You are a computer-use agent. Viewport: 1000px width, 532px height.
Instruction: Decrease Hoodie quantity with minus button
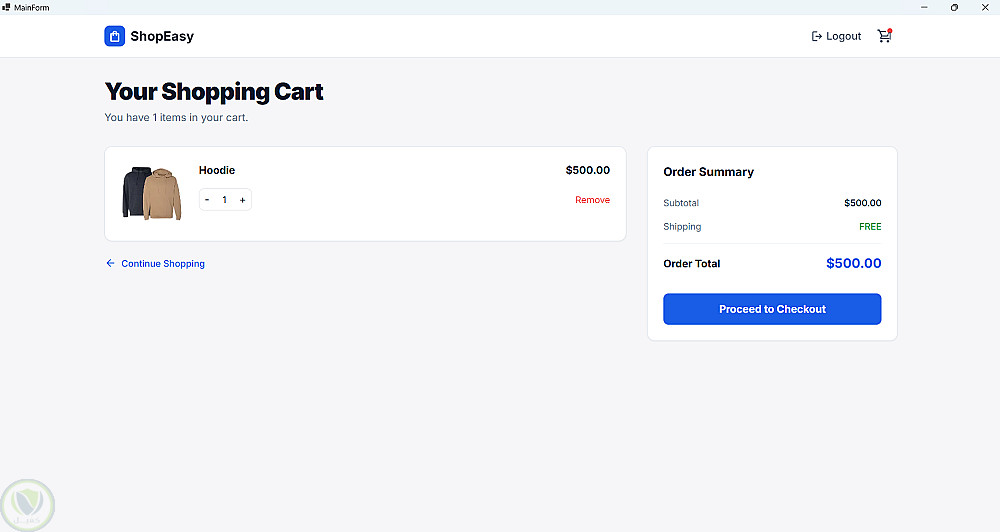tap(207, 200)
